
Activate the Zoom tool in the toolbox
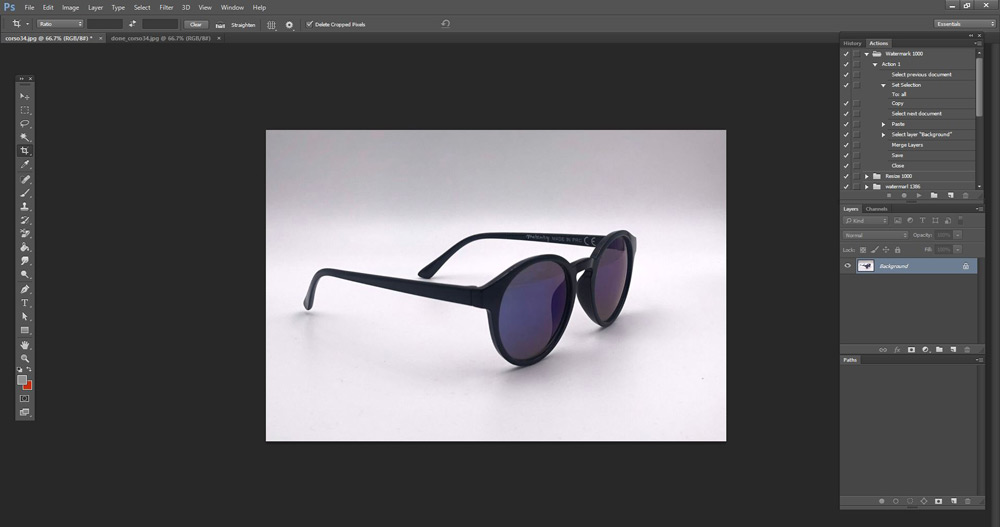tap(25, 358)
